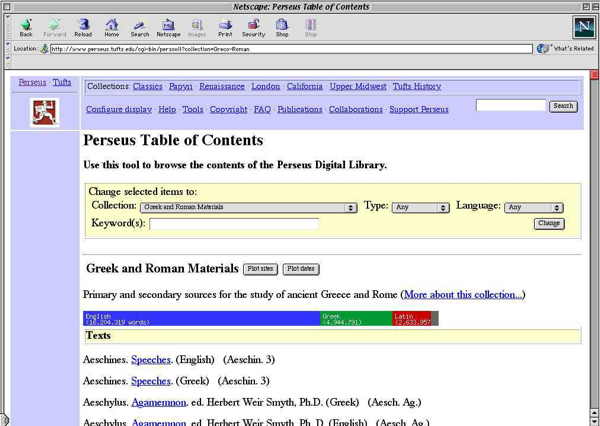Image resolution: width=600 pixels, height=426 pixels.
Task: Open the London collection link
Action: pyautogui.click(x=266, y=87)
